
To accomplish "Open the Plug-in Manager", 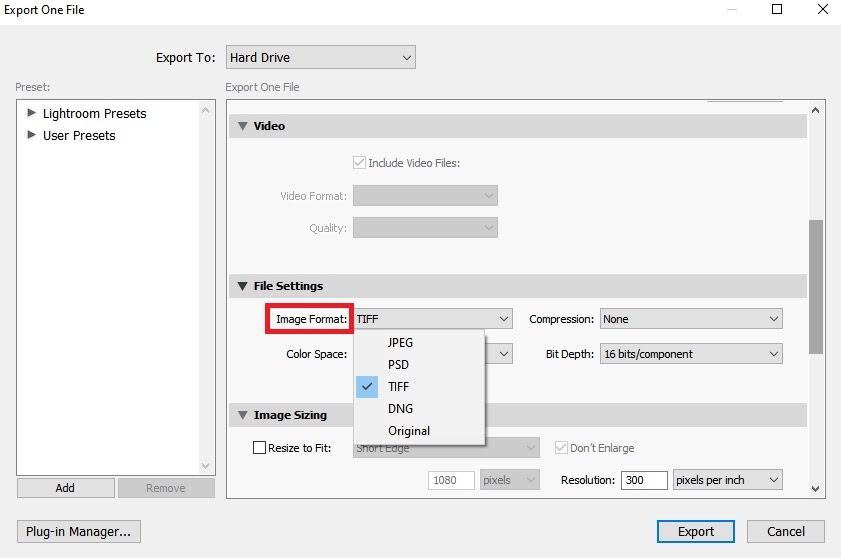I will 78,531.
